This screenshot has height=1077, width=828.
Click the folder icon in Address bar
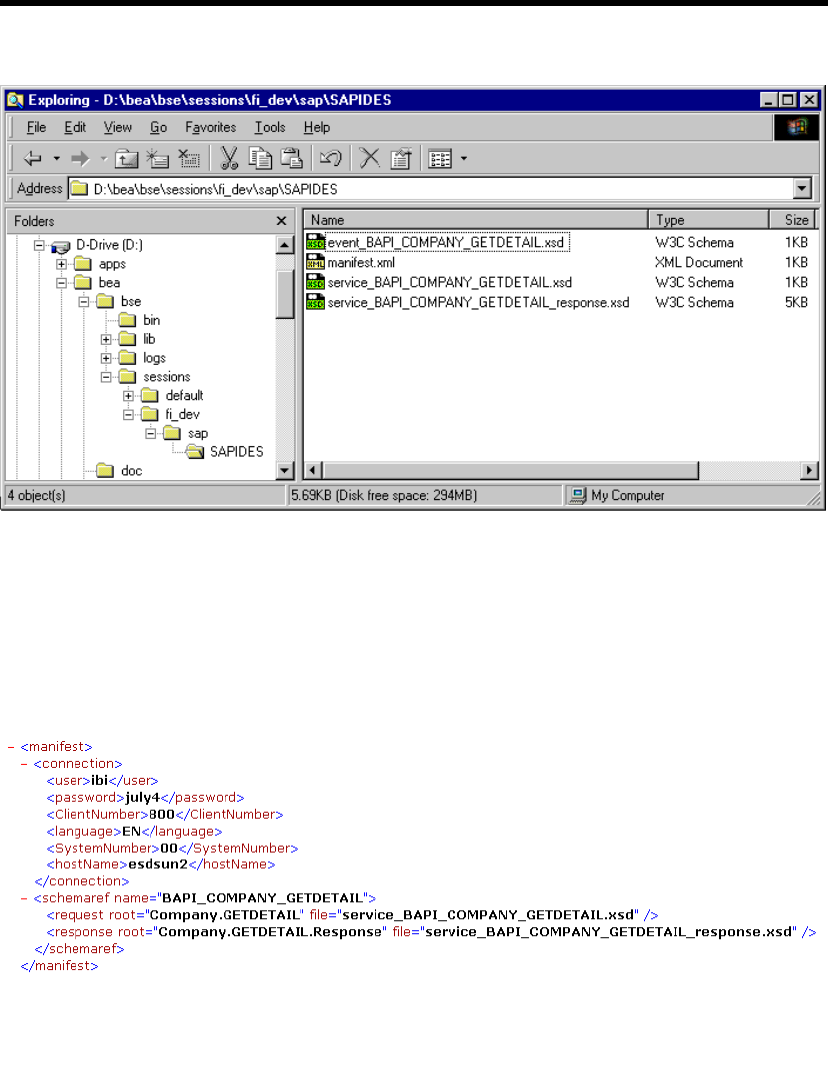coord(80,188)
